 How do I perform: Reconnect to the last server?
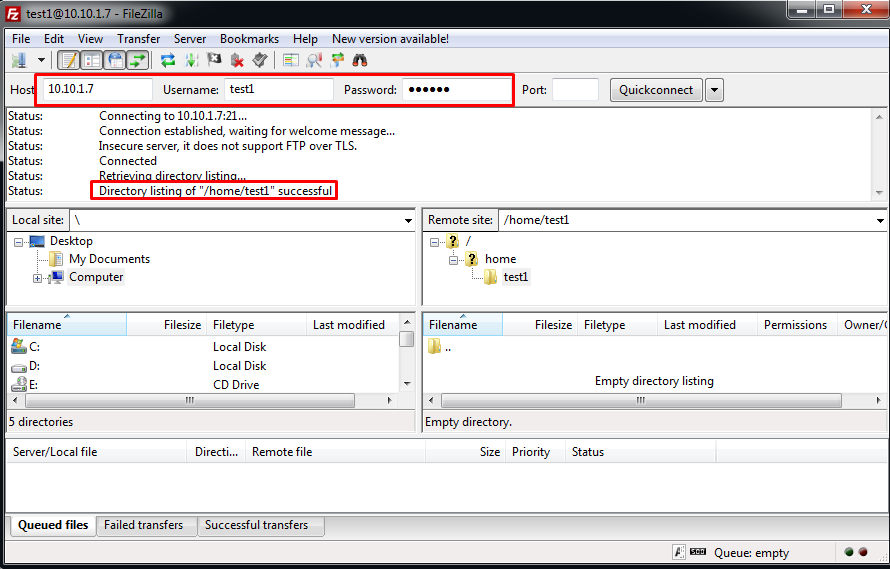click(260, 60)
